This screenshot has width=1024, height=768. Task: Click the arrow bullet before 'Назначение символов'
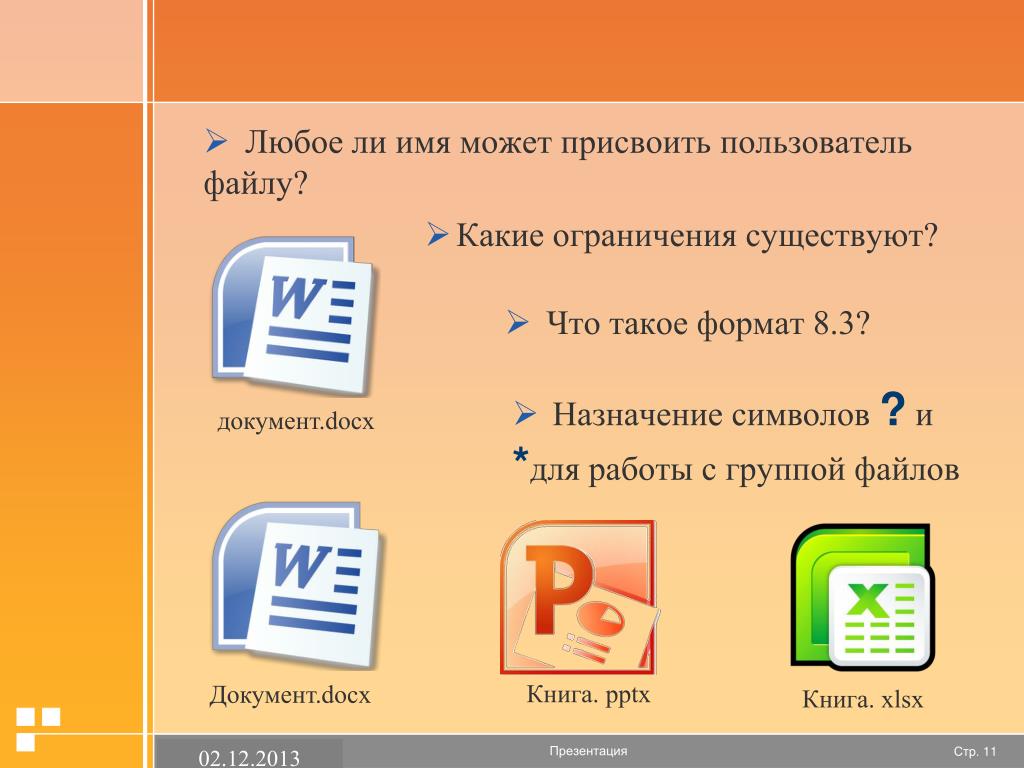pyautogui.click(x=525, y=413)
